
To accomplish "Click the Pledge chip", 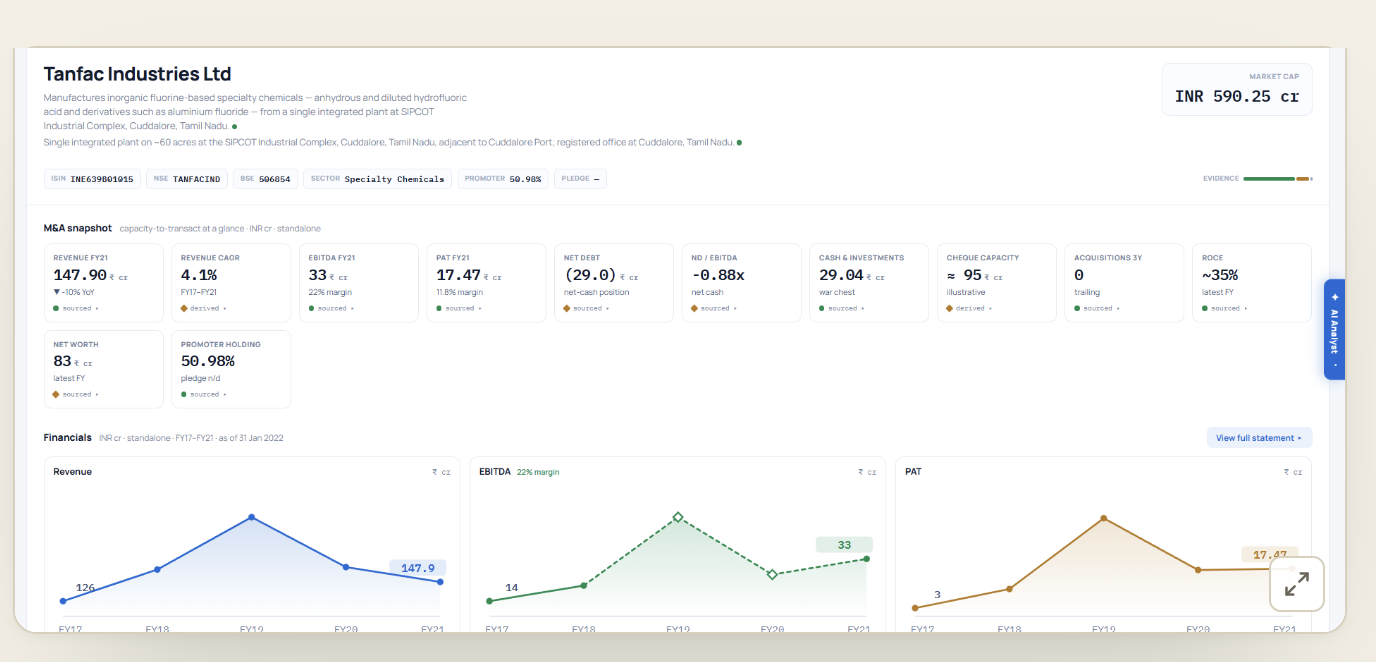I will click(x=580, y=179).
